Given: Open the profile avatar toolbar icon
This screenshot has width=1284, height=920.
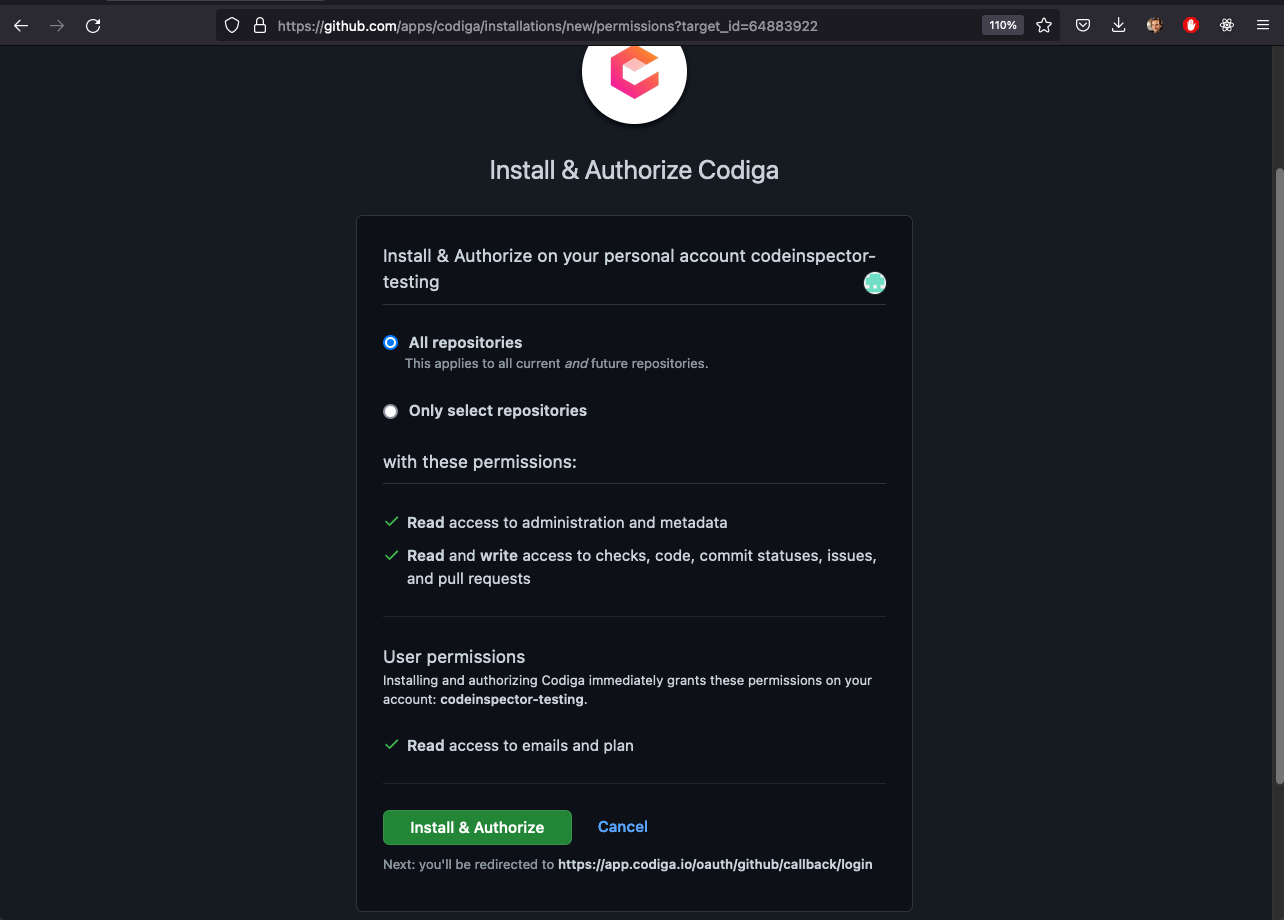Looking at the screenshot, I should click(x=1154, y=26).
